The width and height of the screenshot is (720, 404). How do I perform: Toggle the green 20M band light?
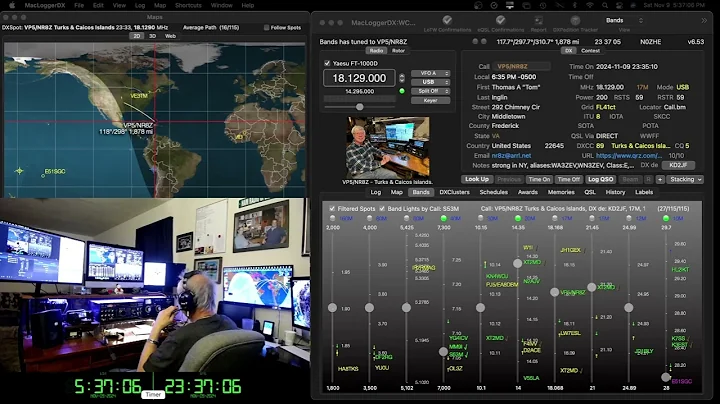pyautogui.click(x=518, y=219)
